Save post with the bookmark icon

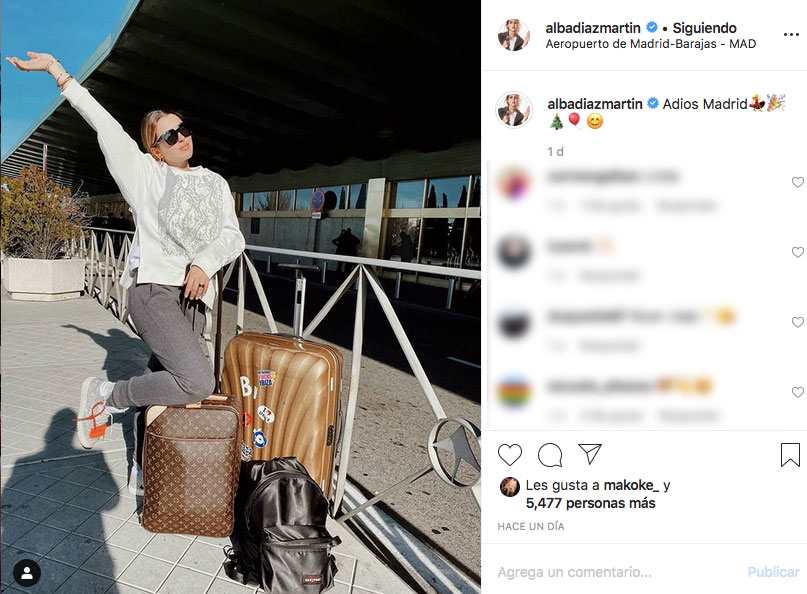(x=790, y=455)
